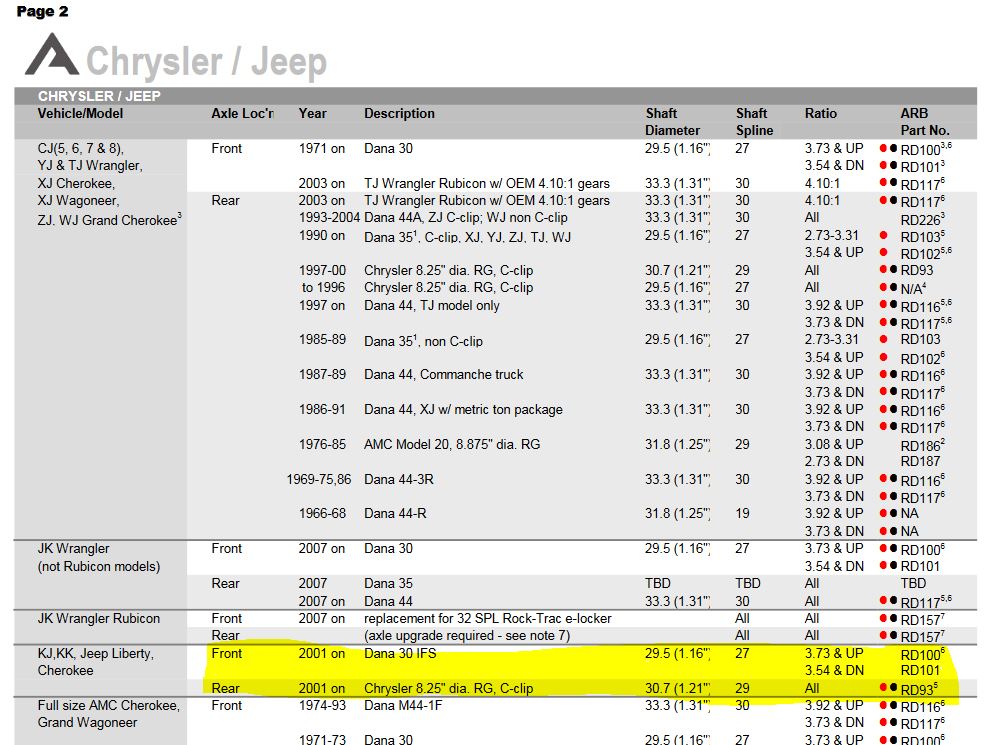Click the Shaft Spline column header
The image size is (990, 745).
pos(754,122)
